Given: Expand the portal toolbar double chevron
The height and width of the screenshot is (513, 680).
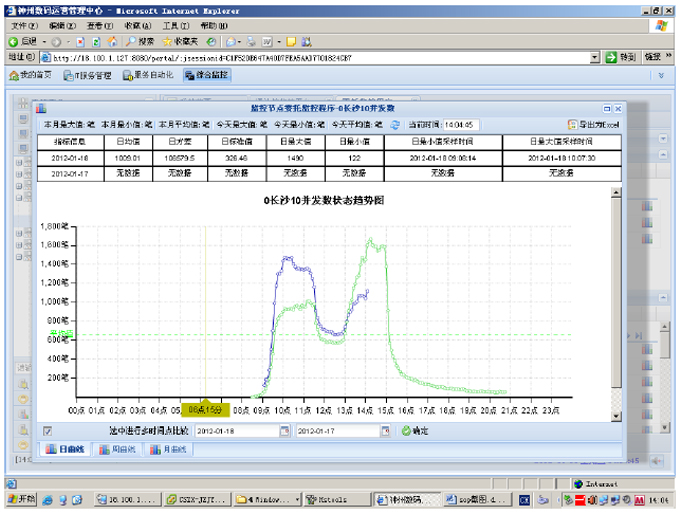Looking at the screenshot, I should (661, 75).
